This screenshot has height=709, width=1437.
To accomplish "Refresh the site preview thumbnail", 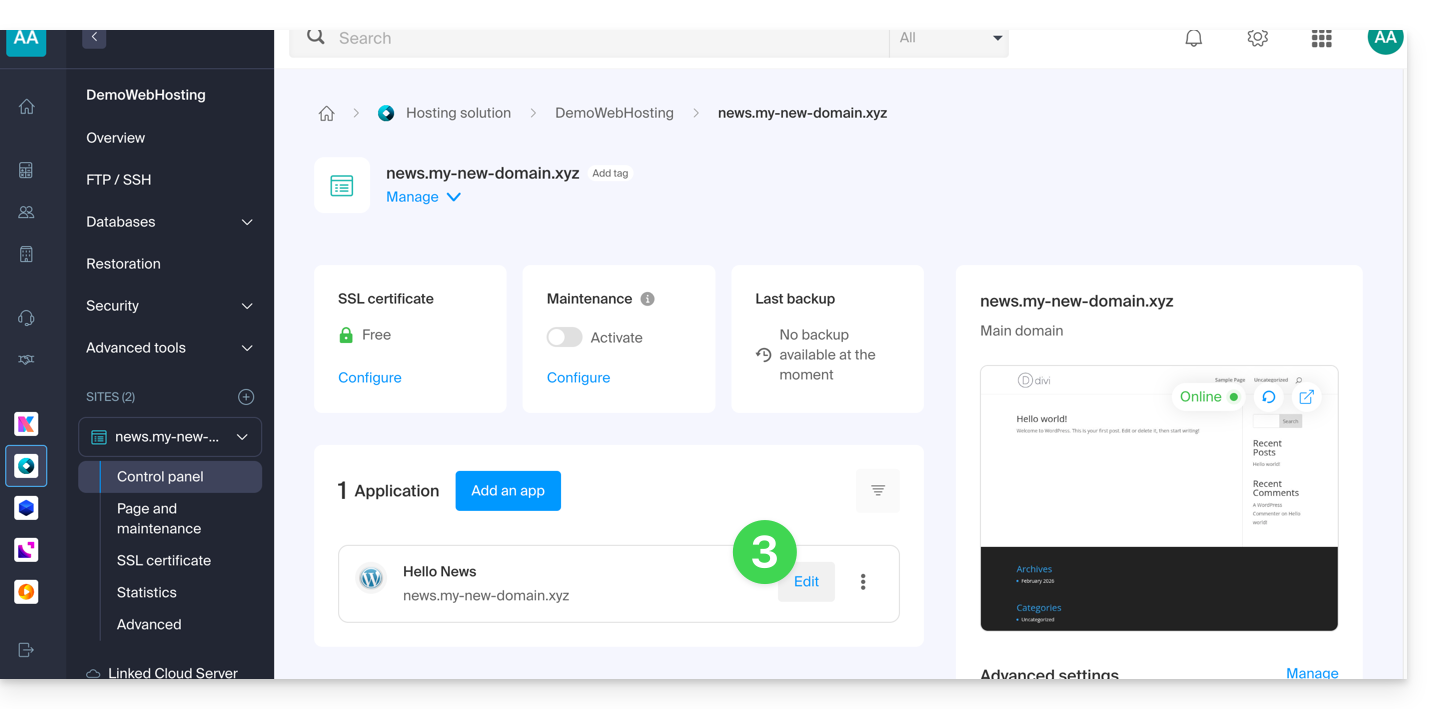I will pyautogui.click(x=1268, y=397).
